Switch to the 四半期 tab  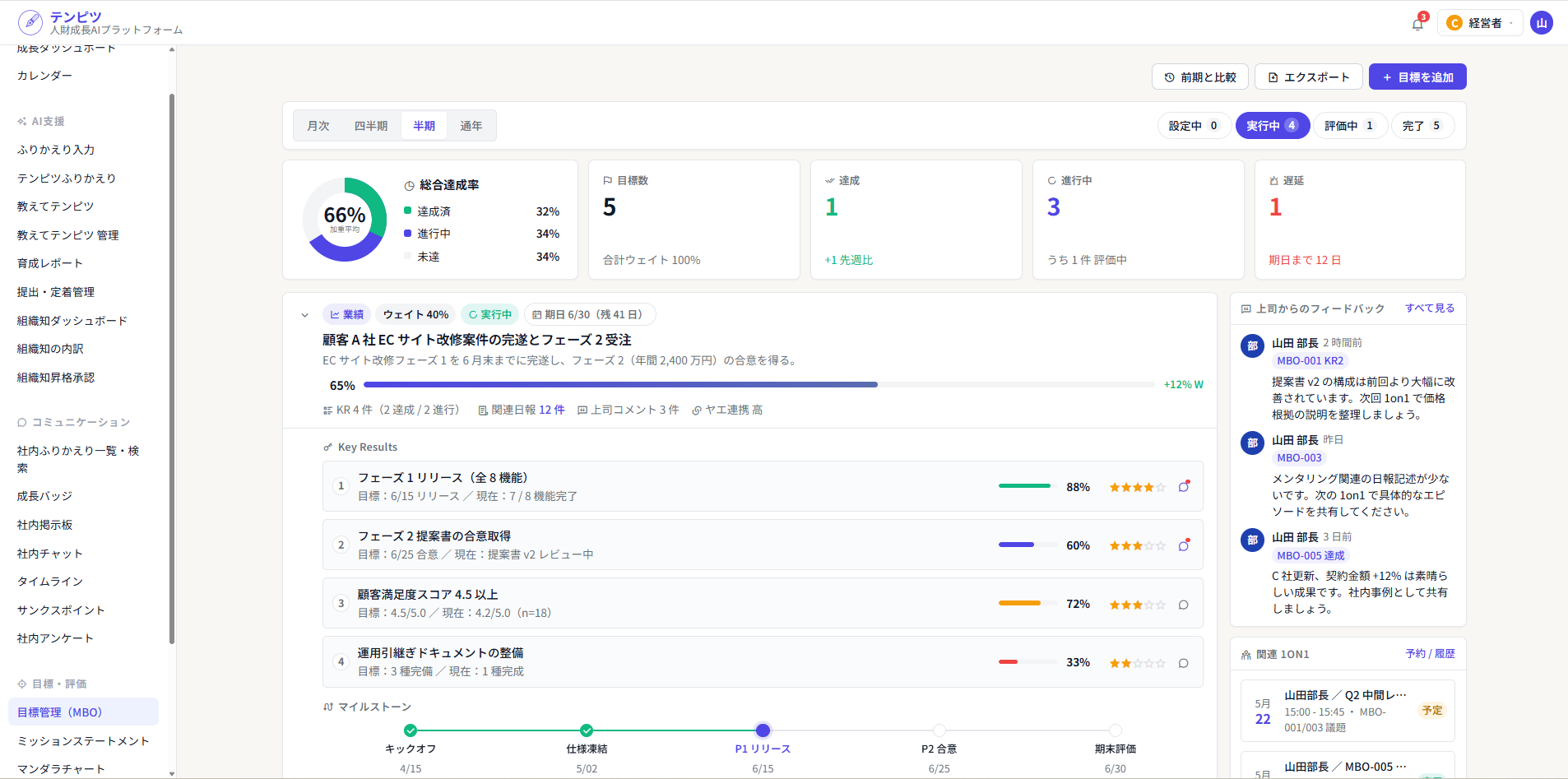(x=371, y=126)
